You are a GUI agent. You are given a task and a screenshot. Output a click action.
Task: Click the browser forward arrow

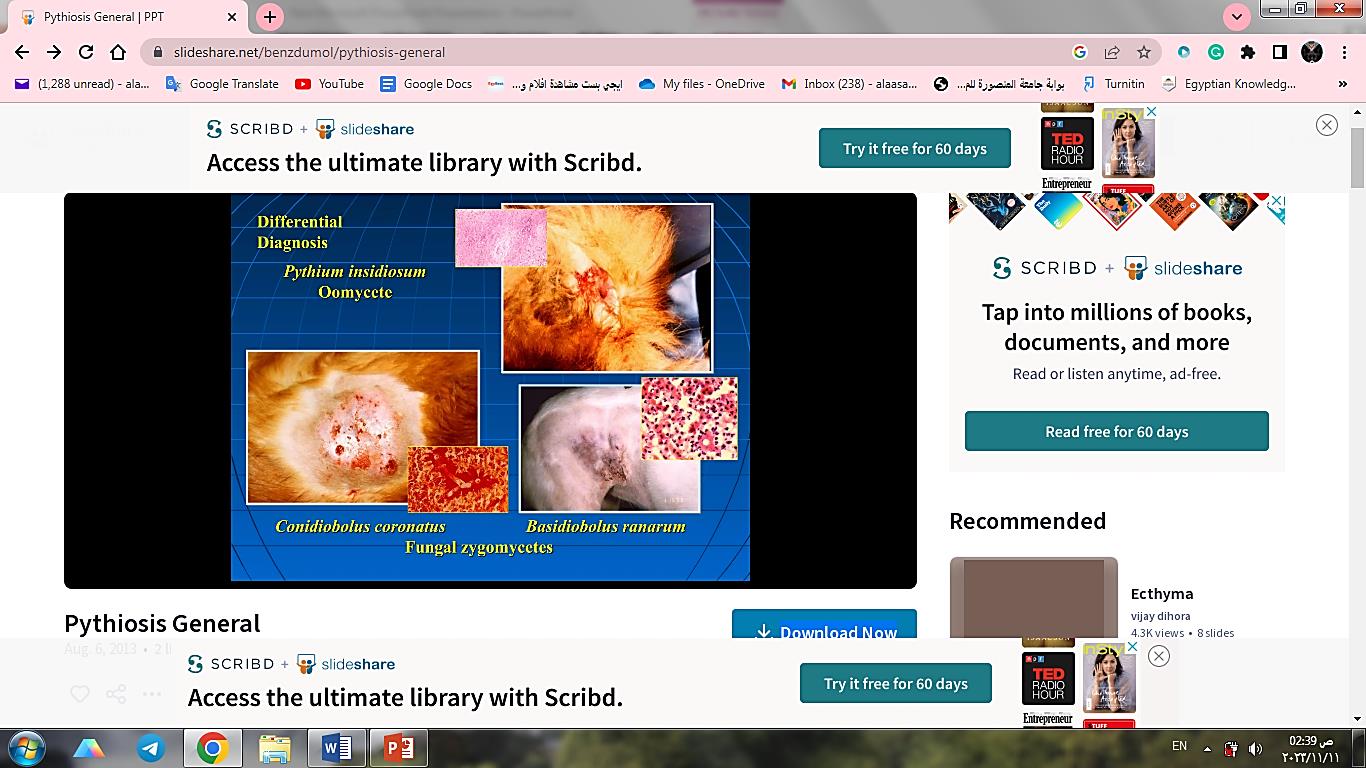tap(54, 52)
